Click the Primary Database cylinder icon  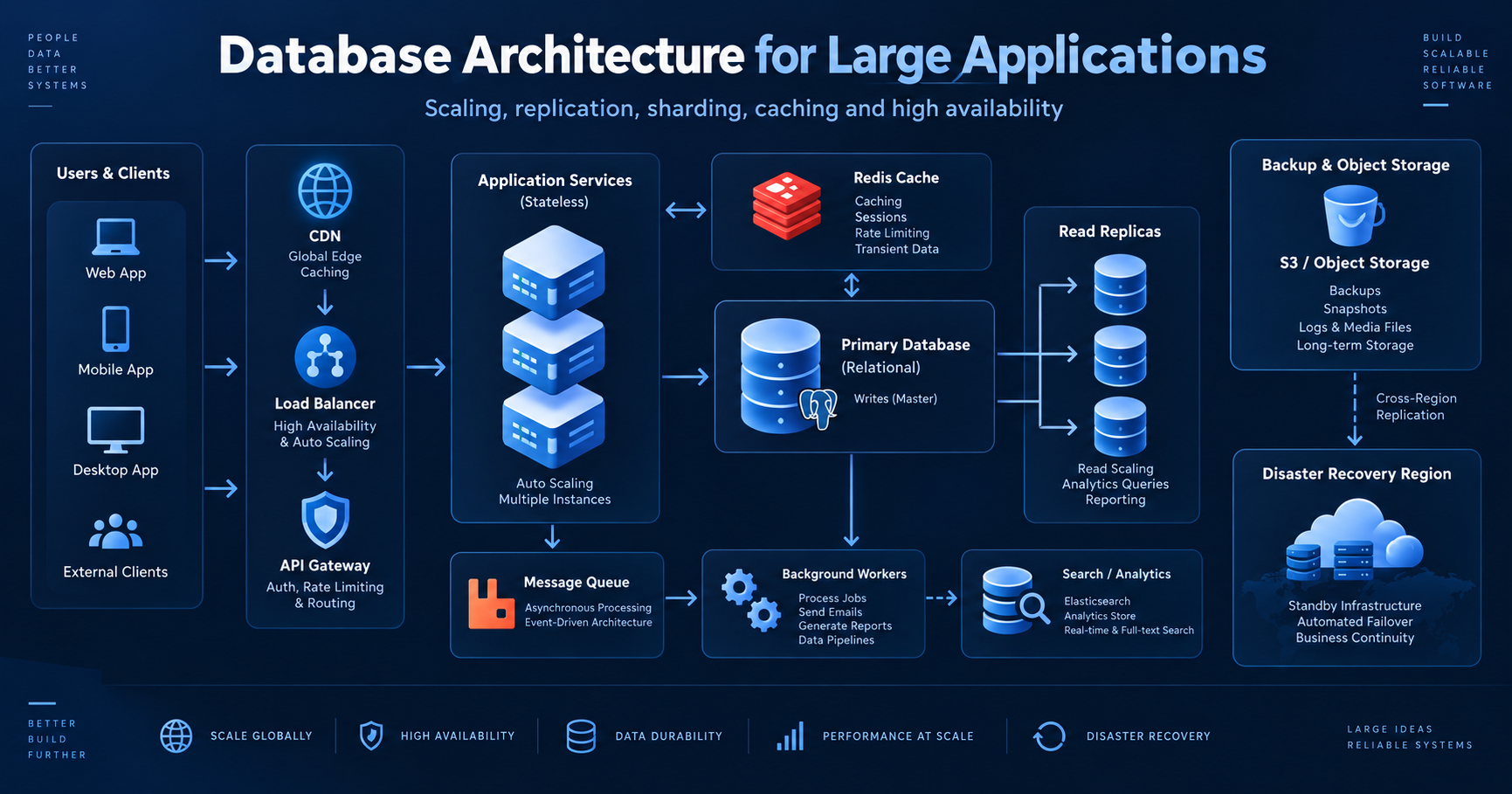click(x=780, y=376)
